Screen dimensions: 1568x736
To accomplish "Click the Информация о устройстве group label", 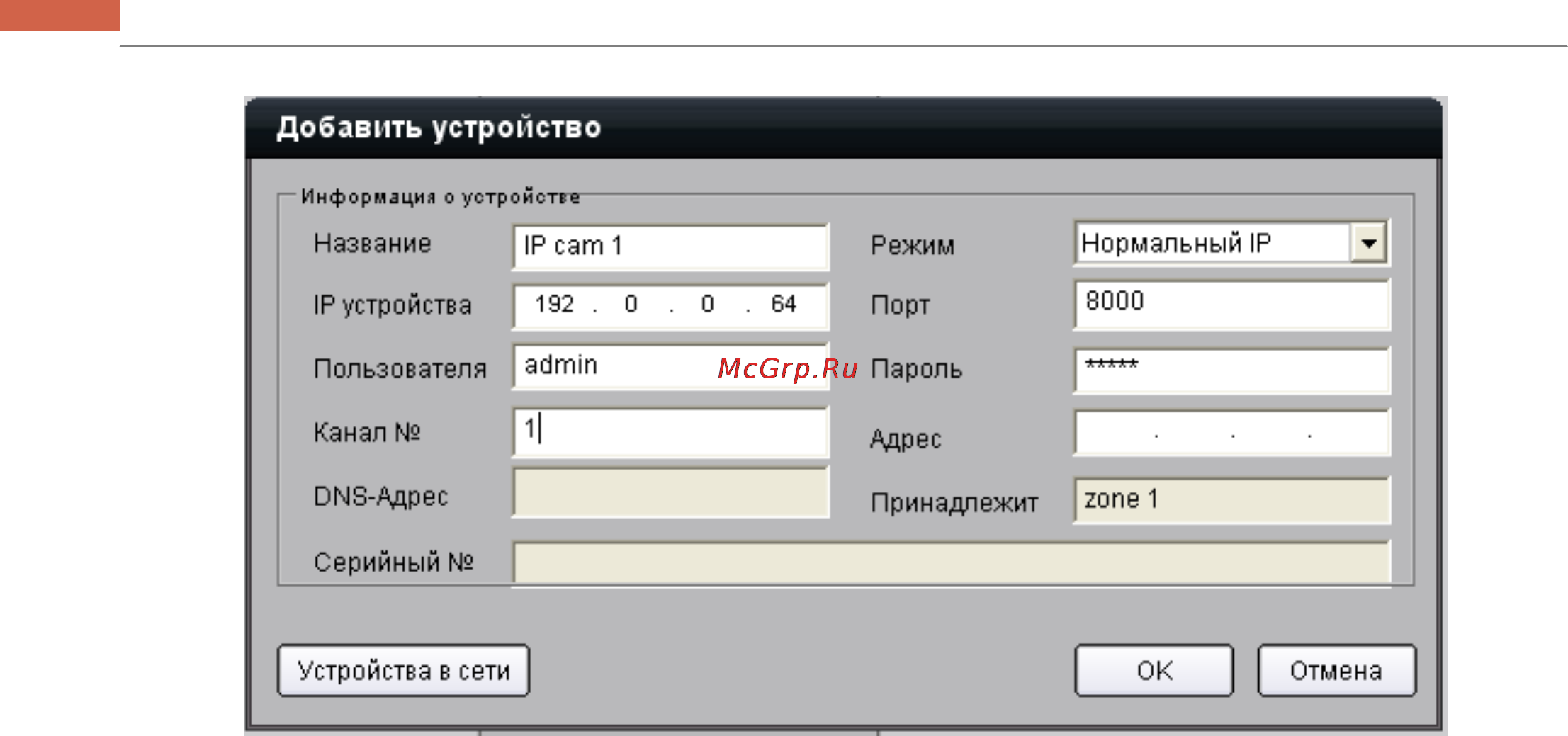I will click(440, 196).
